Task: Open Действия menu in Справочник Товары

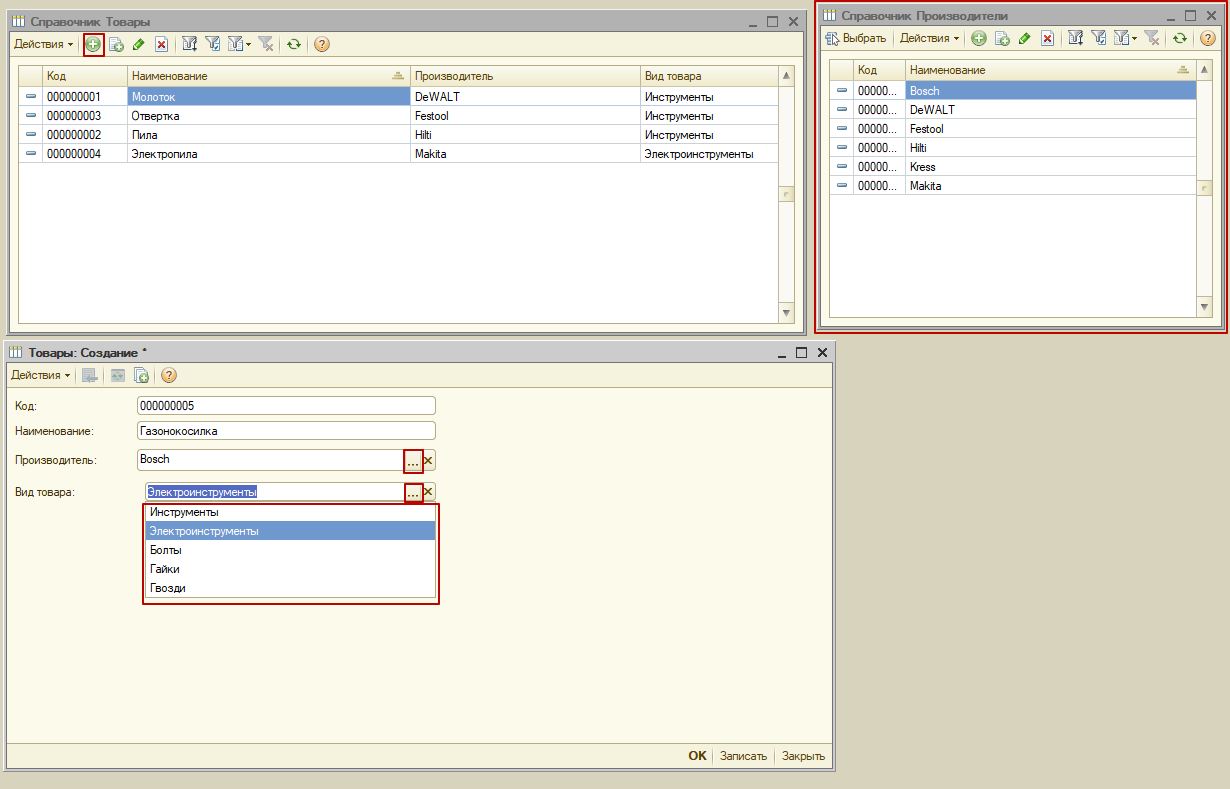Action: point(43,44)
